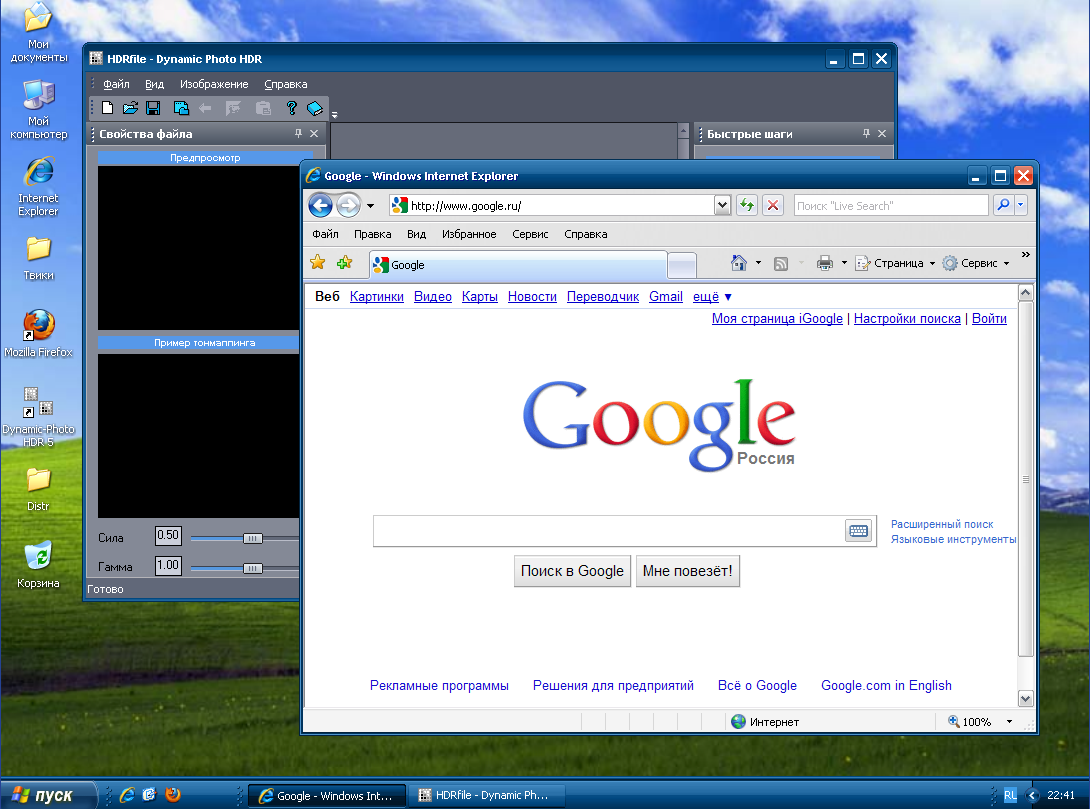Stop loading page with red X button

[x=773, y=205]
